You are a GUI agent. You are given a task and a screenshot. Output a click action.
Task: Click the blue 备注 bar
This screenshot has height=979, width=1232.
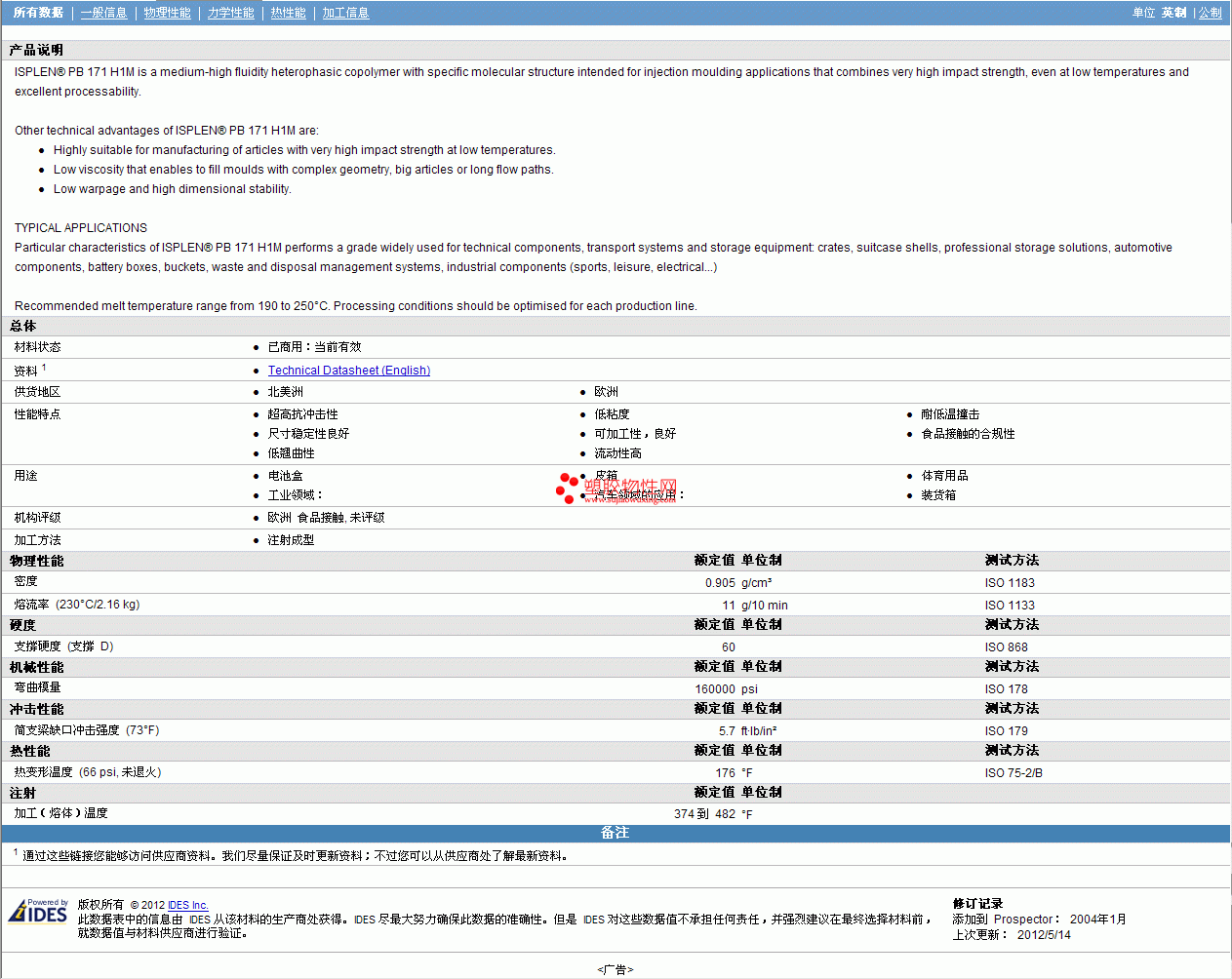(x=616, y=833)
